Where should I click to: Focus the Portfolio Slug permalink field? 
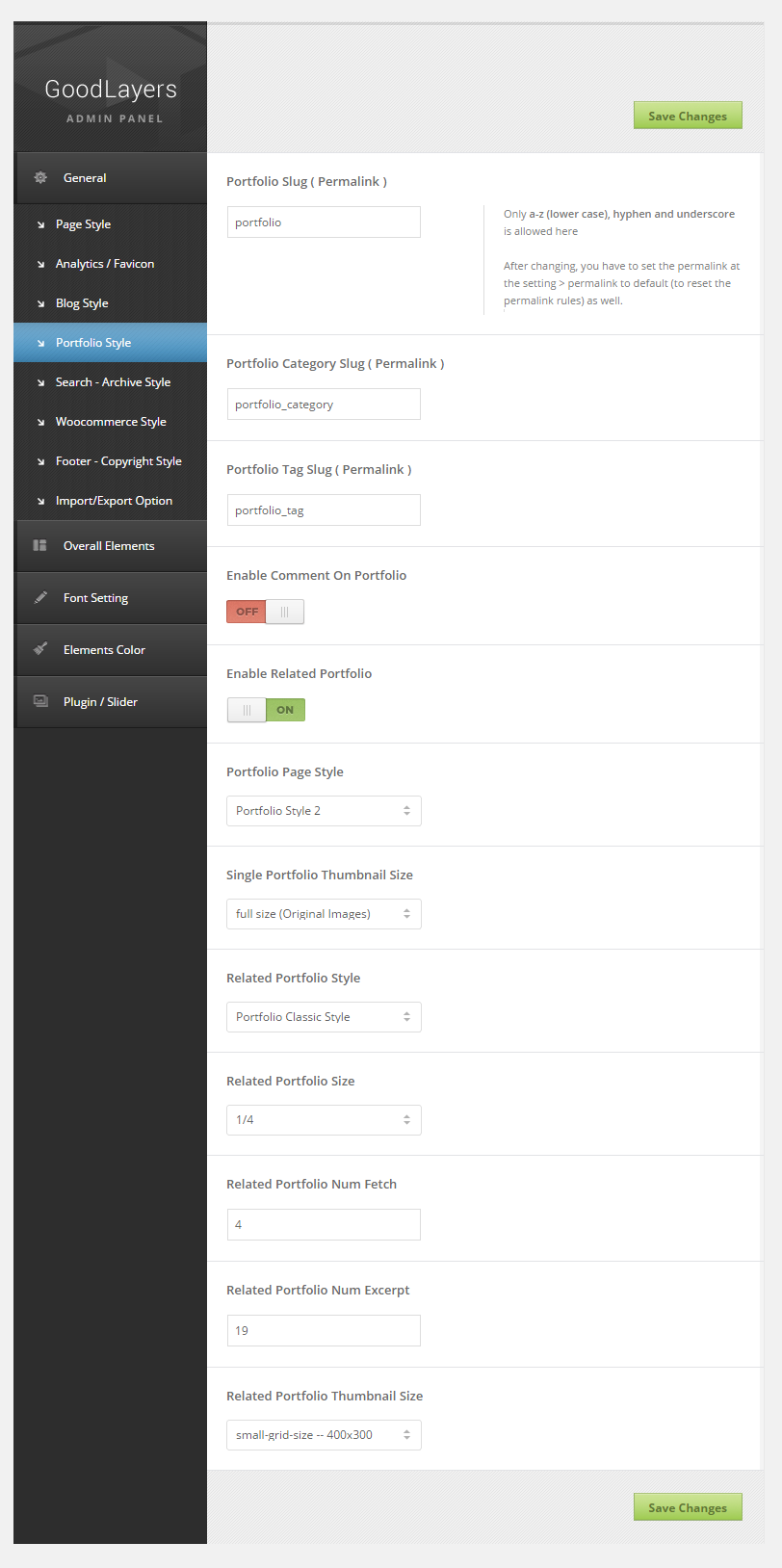pyautogui.click(x=324, y=222)
